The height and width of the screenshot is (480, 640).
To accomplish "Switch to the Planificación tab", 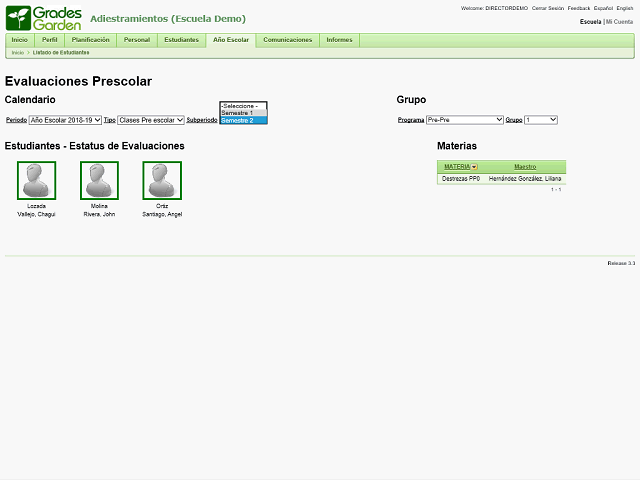I will click(91, 40).
